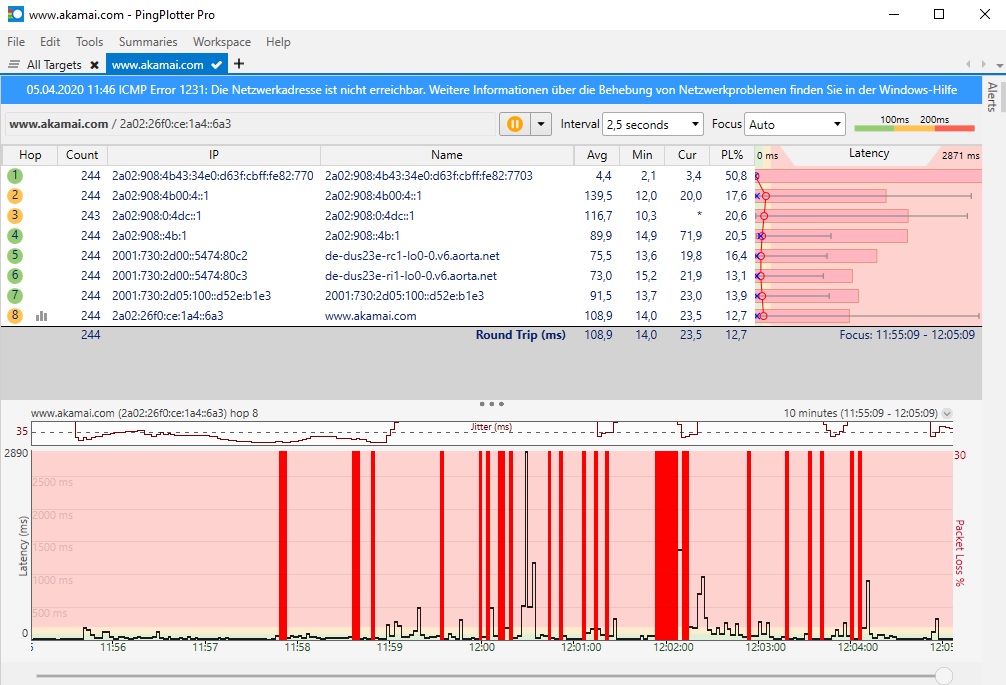Screen dimensions: 1006x685
Task: Open the Edit menu
Action: pyautogui.click(x=50, y=42)
